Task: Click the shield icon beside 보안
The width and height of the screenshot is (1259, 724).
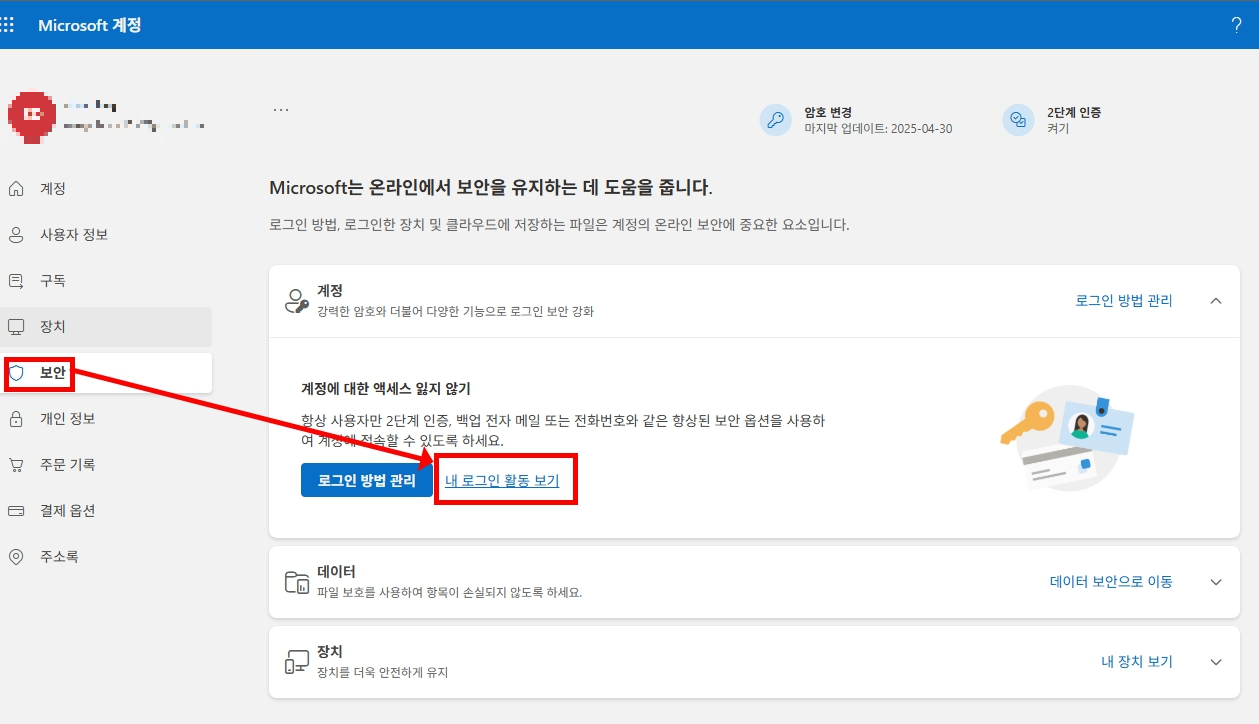Action: (x=16, y=373)
